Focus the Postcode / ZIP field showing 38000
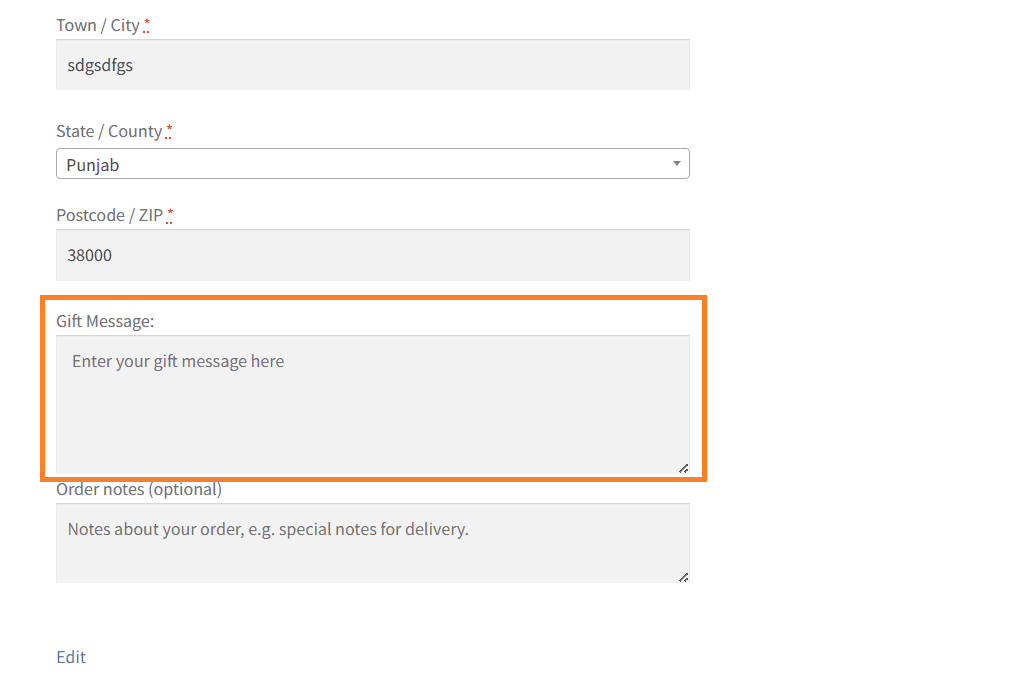This screenshot has height=685, width=1011. pos(373,255)
